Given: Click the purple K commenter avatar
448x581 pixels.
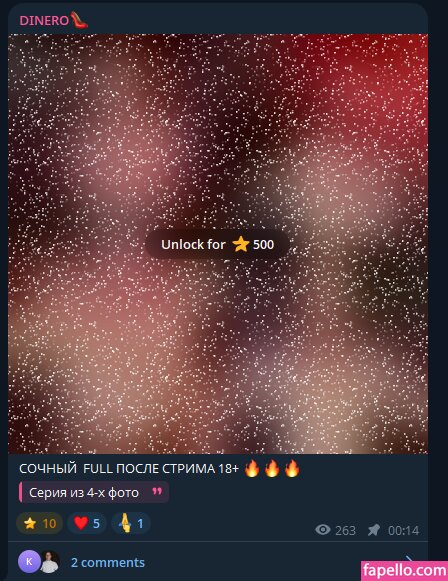Looking at the screenshot, I should pyautogui.click(x=29, y=562).
